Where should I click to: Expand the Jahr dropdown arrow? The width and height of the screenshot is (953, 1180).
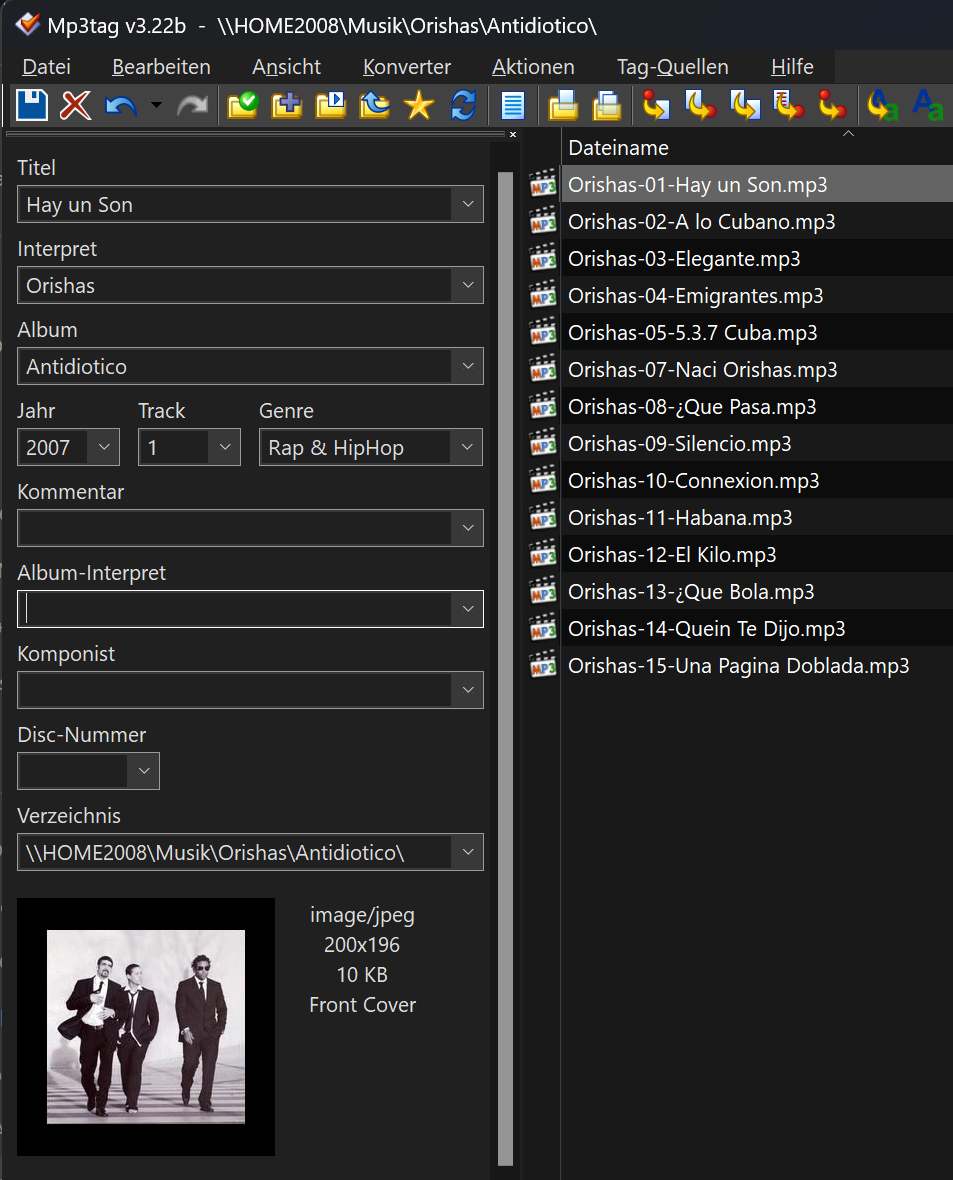coord(104,447)
